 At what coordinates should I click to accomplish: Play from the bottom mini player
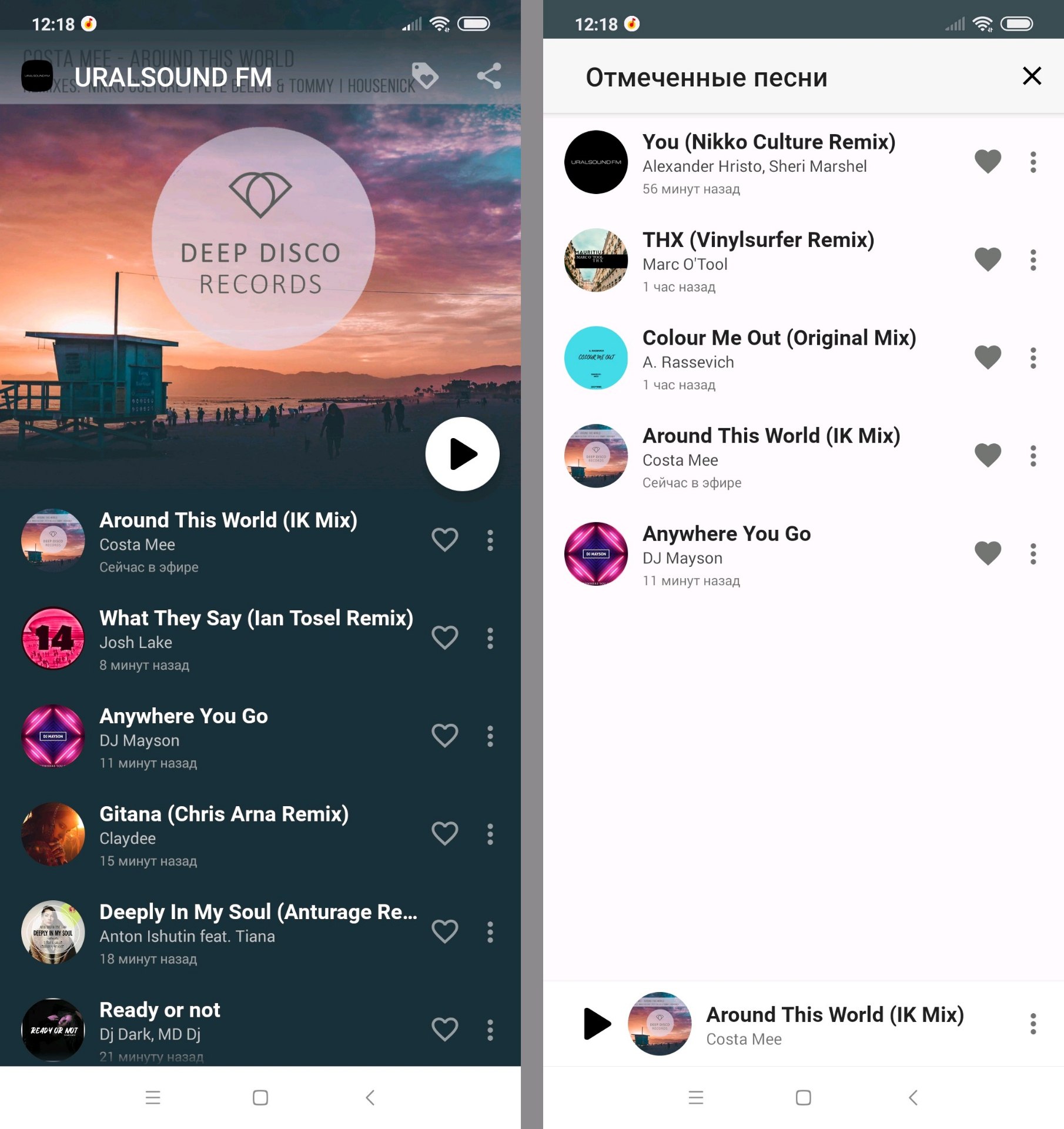[x=597, y=1024]
